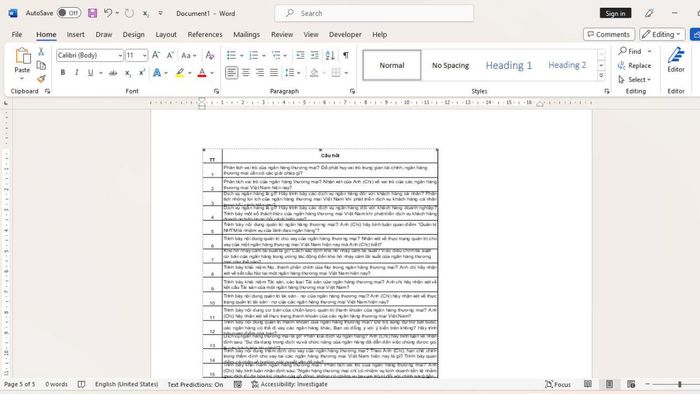This screenshot has height=394, width=700.
Task: Click the Save icon in title bar
Action: tap(92, 13)
